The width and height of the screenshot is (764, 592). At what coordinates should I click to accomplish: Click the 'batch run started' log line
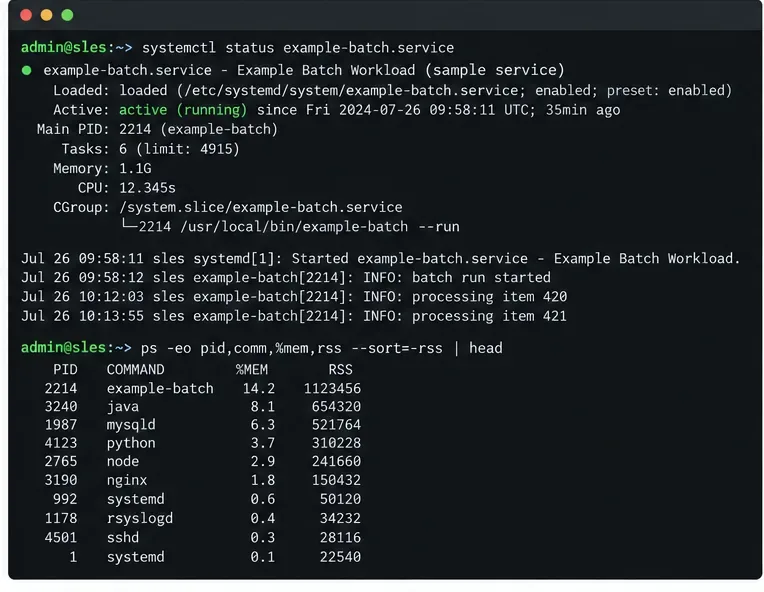click(286, 278)
